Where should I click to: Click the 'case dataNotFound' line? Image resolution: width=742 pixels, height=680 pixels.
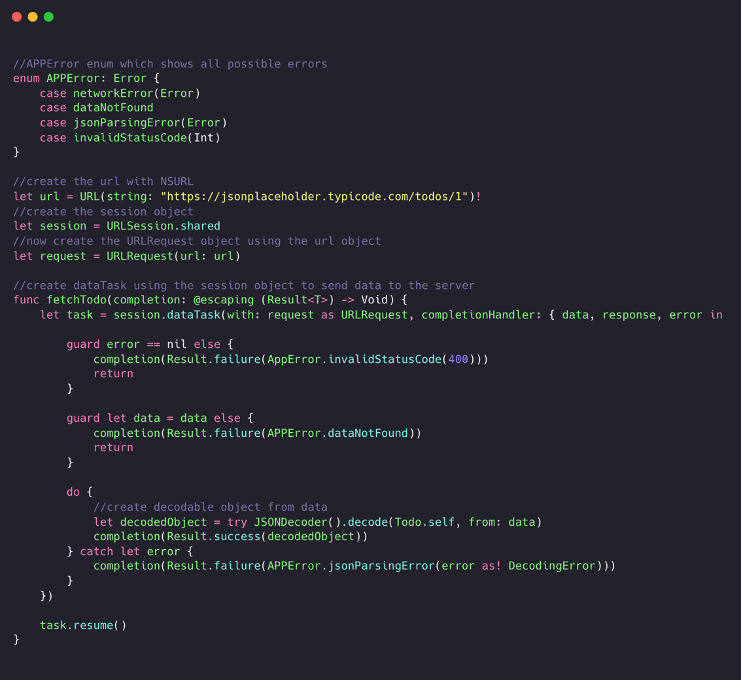[x=97, y=108]
